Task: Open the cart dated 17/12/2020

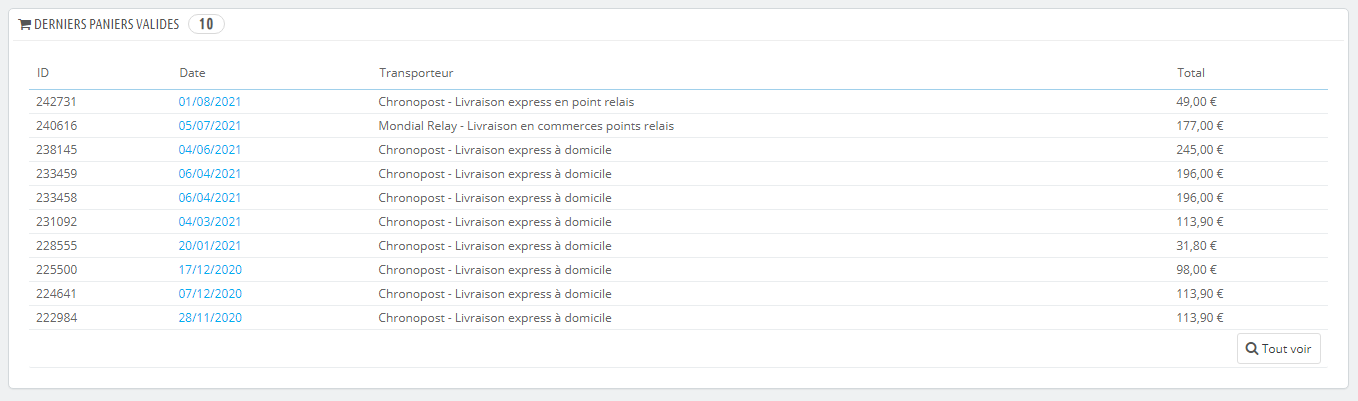Action: coord(210,270)
